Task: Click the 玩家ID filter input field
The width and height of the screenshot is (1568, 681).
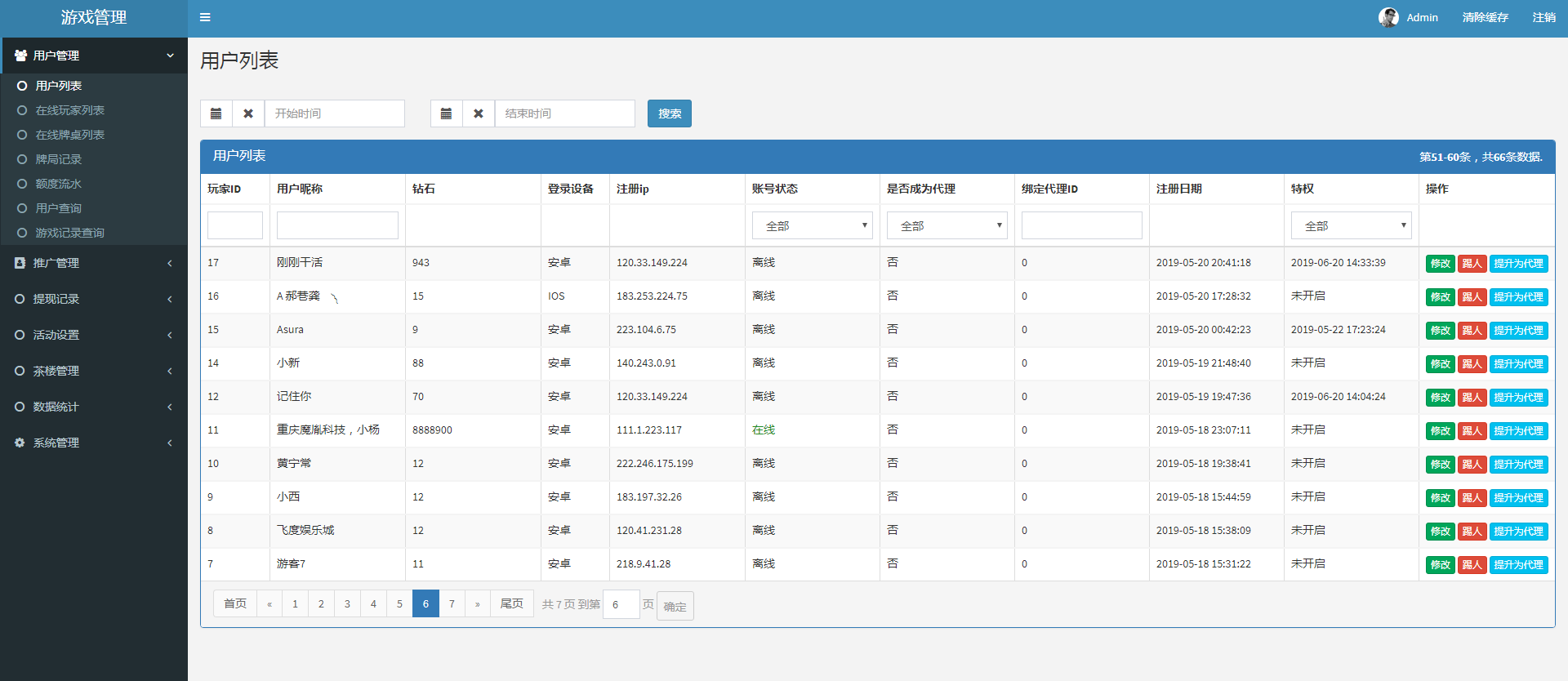Action: point(235,225)
